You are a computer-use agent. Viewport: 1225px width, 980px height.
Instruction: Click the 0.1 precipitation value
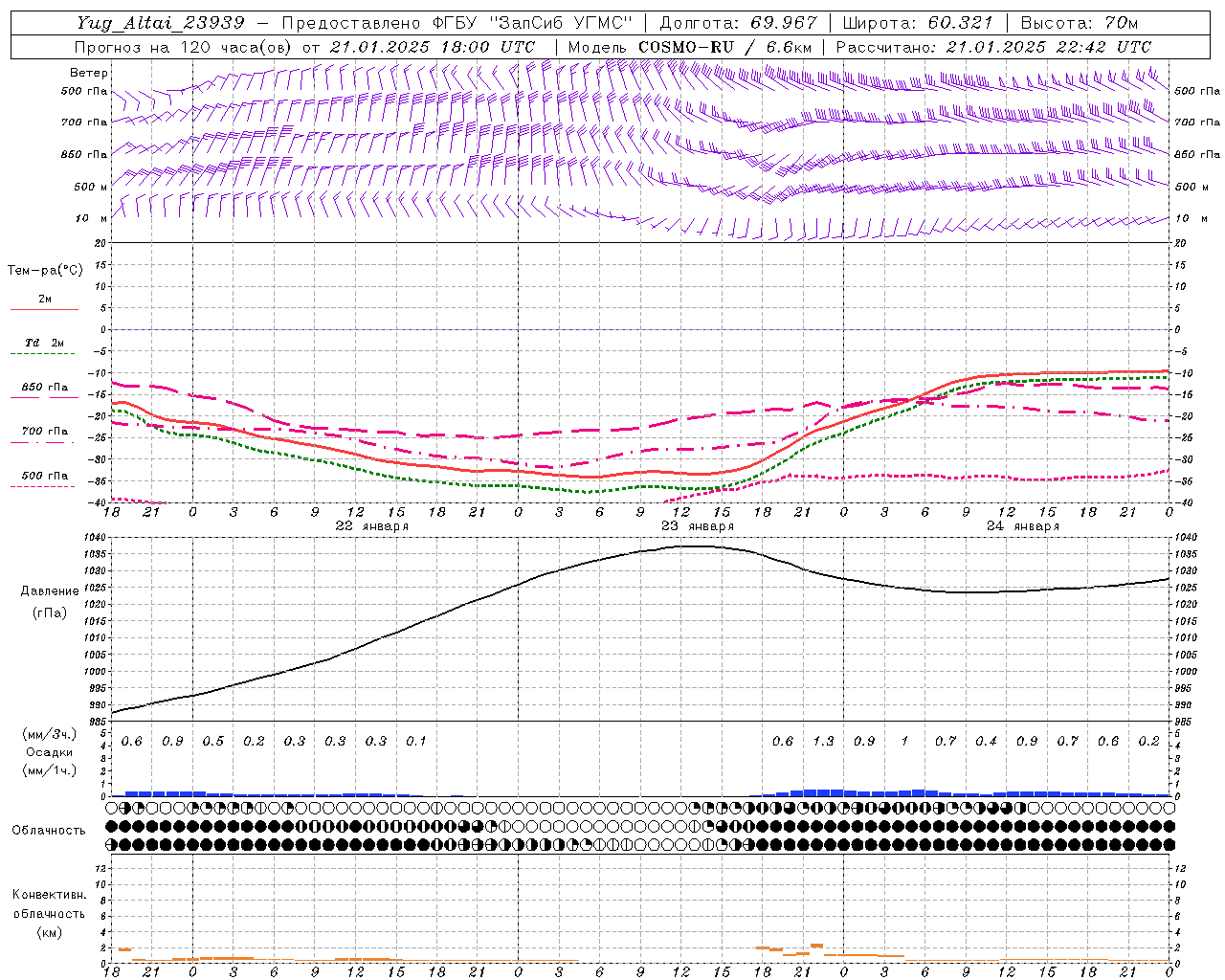coord(416,741)
